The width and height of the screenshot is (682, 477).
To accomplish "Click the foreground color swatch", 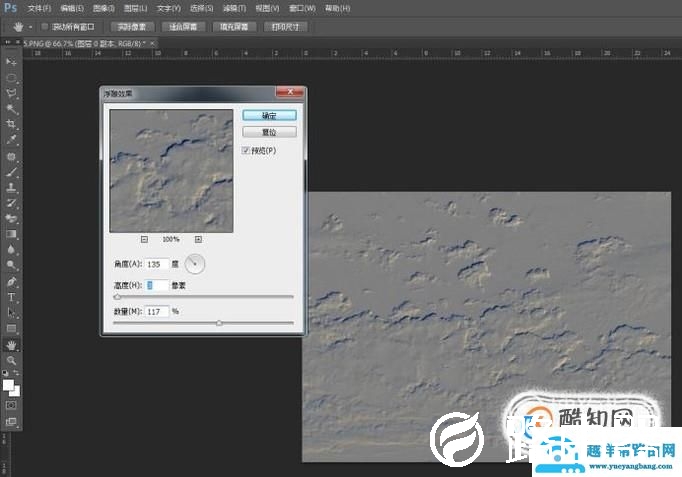I will pyautogui.click(x=9, y=384).
